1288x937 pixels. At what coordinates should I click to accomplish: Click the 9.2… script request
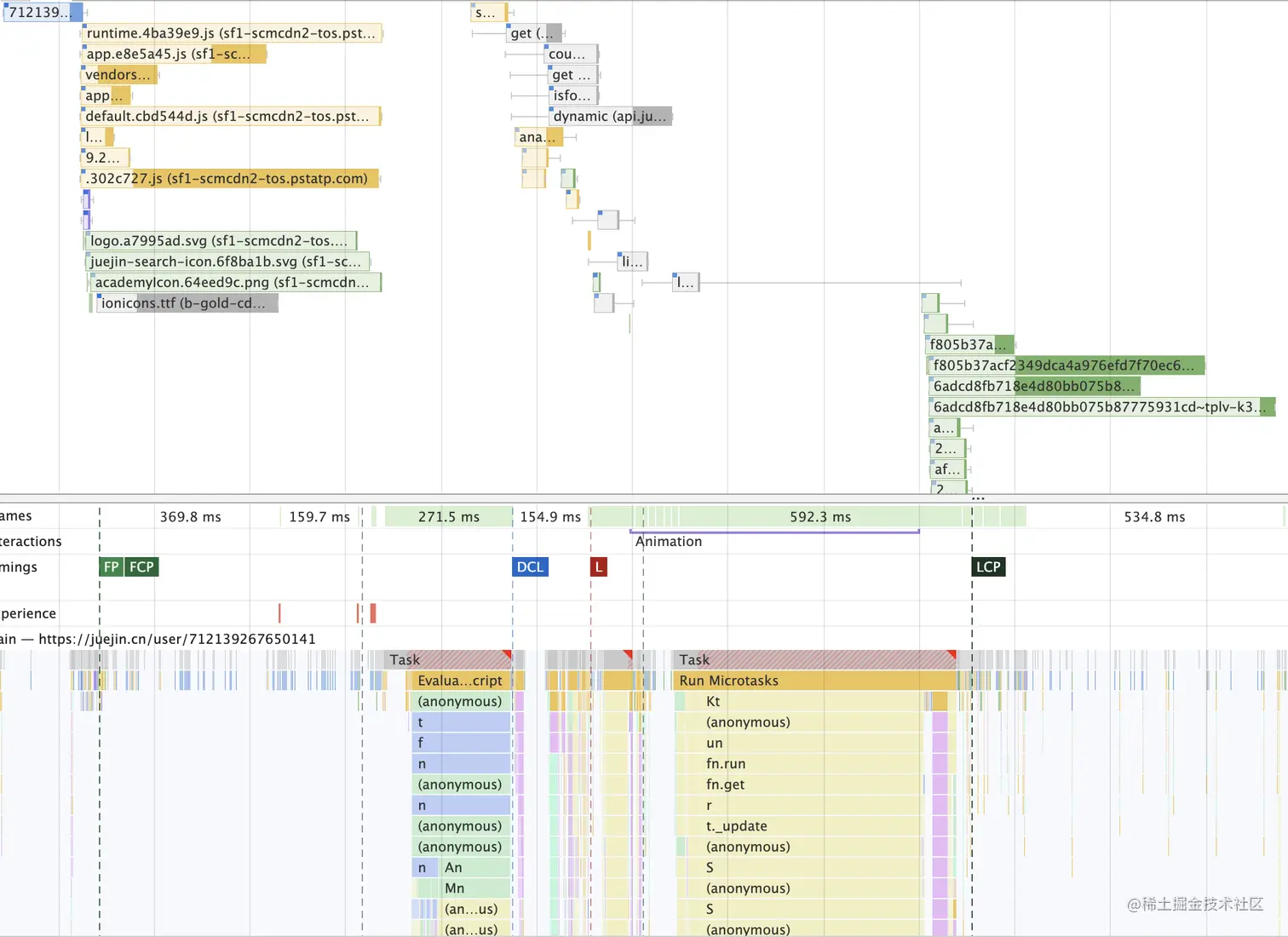106,158
